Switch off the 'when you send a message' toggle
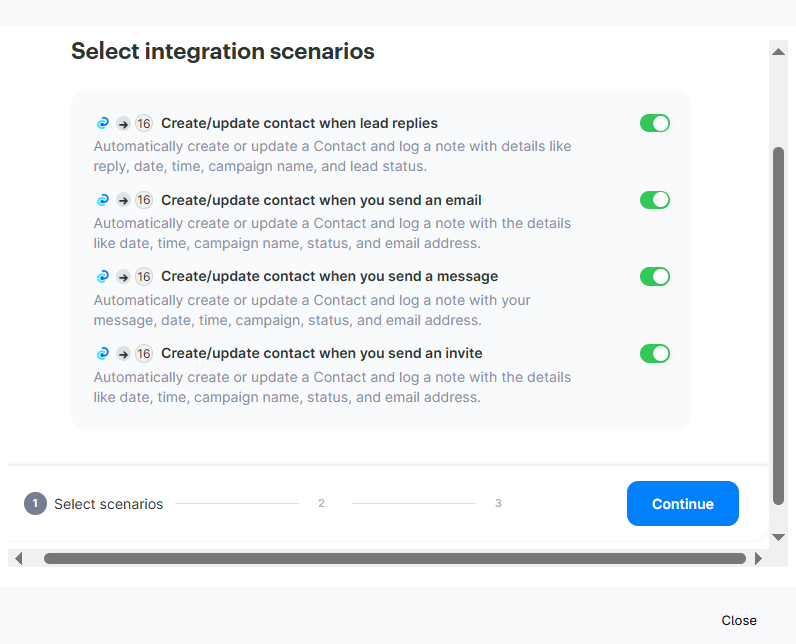This screenshot has width=796, height=644. pos(655,276)
